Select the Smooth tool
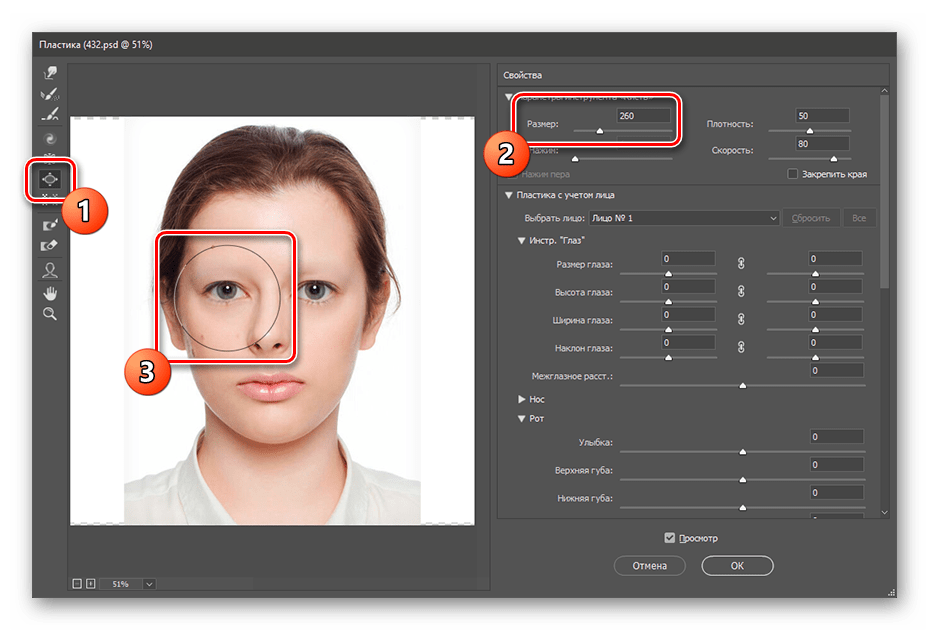 coord(50,114)
